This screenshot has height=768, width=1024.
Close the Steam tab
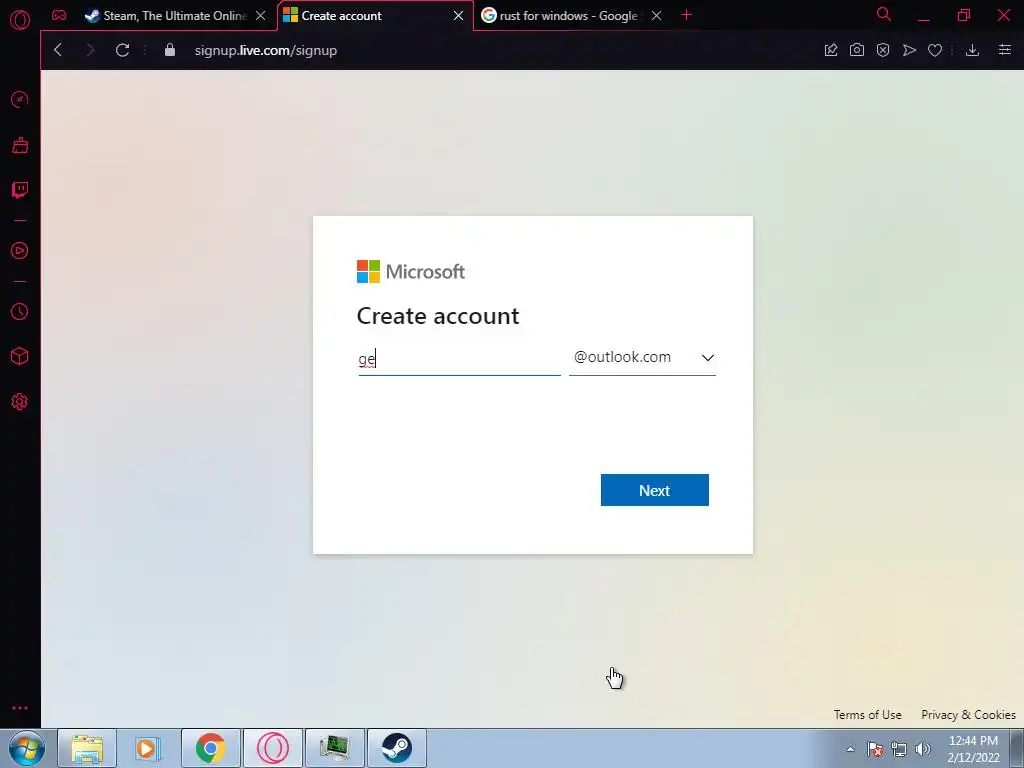point(261,16)
